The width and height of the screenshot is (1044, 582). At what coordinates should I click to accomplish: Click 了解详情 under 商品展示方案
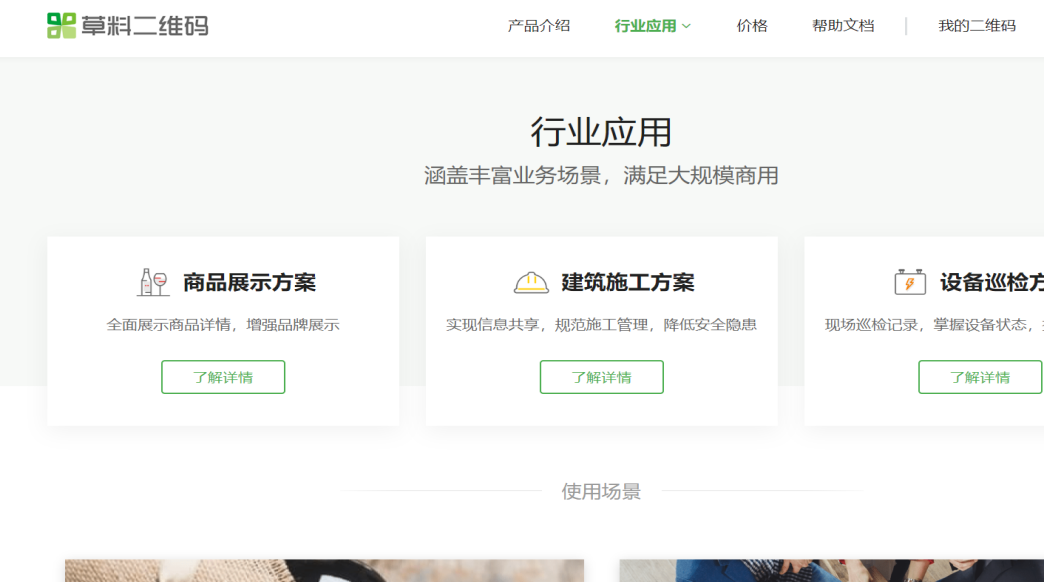tap(223, 377)
